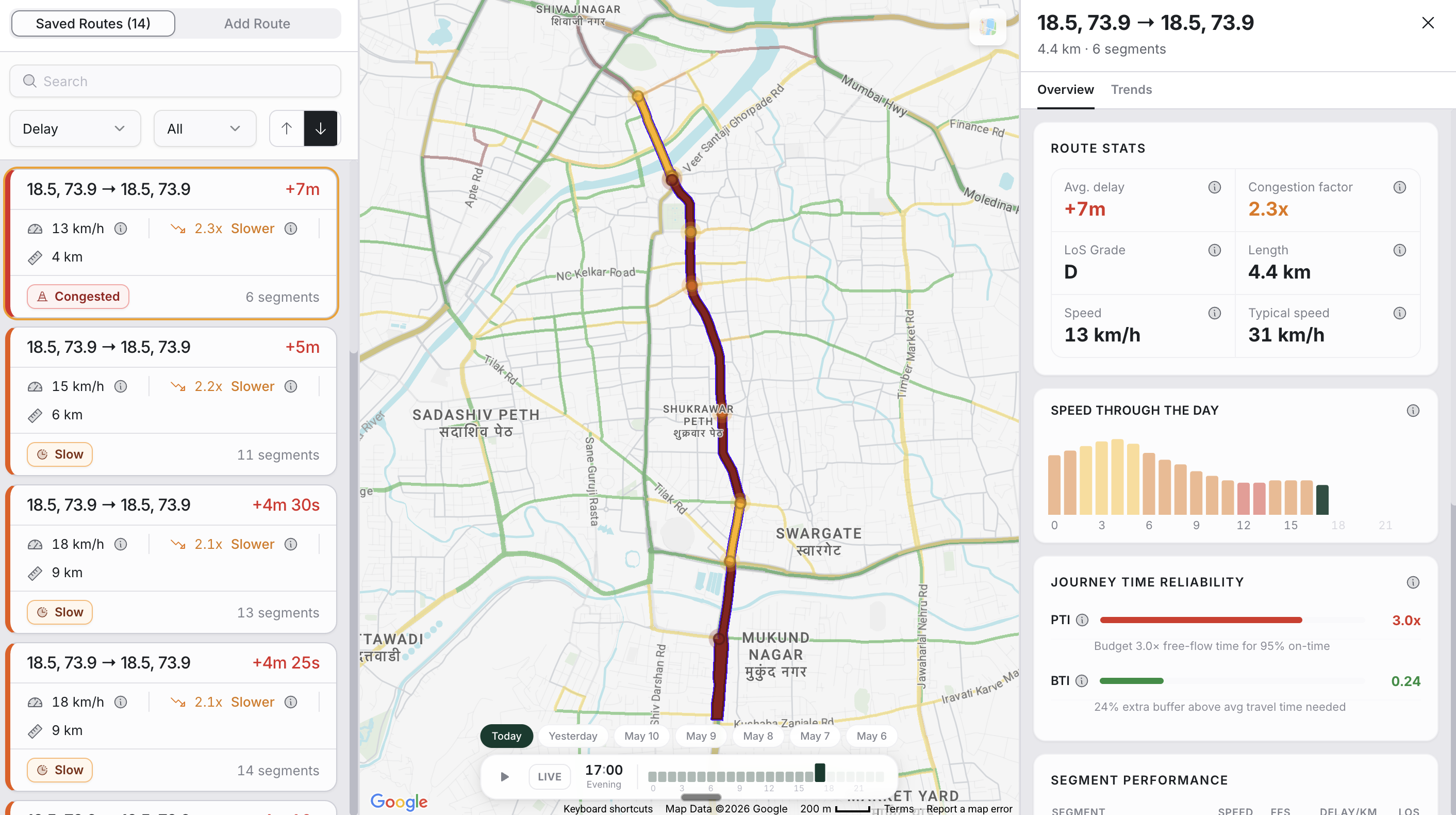Open Journey Time Reliability info icon
Screen dimensions: 1456x815
coord(1413,582)
